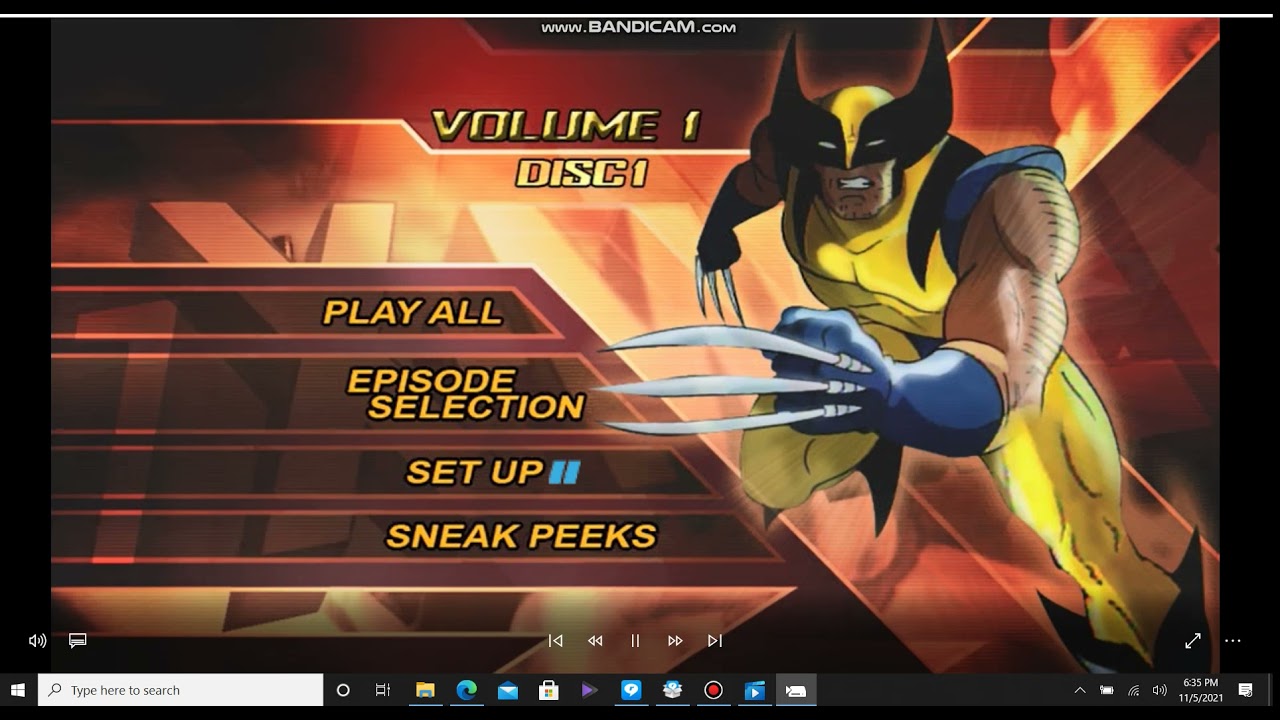1280x720 pixels.
Task: Skip to the previous chapter
Action: (x=556, y=641)
